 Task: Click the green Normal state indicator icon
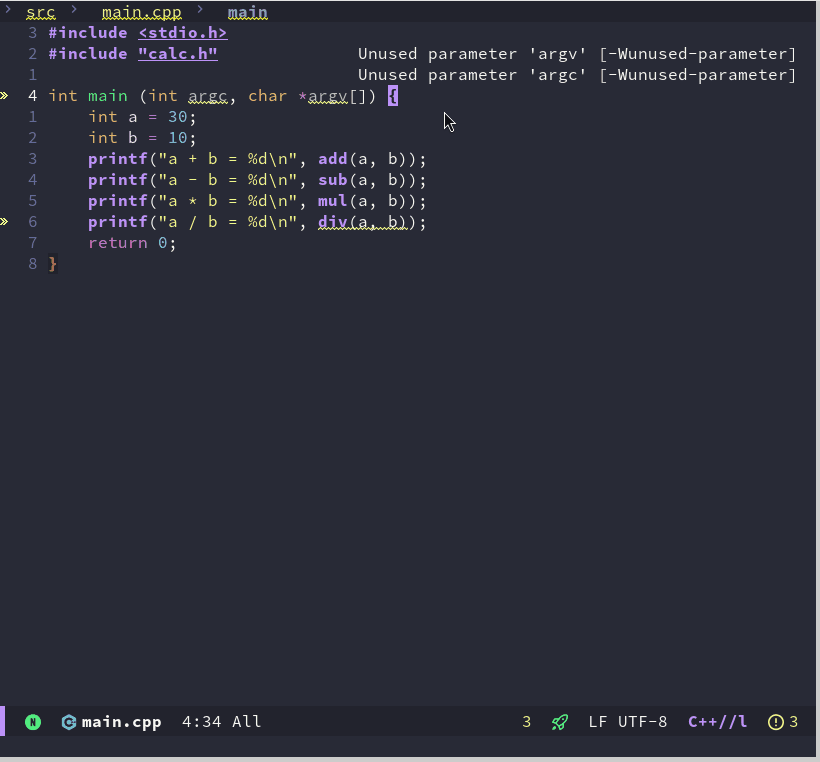(x=33, y=722)
